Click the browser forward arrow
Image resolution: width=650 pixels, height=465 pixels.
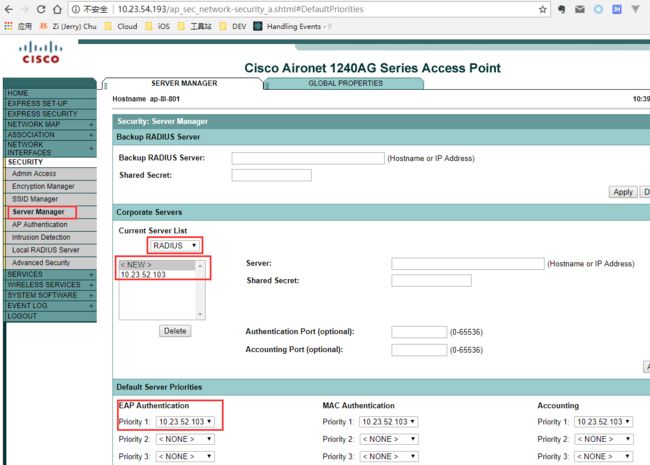click(x=25, y=9)
